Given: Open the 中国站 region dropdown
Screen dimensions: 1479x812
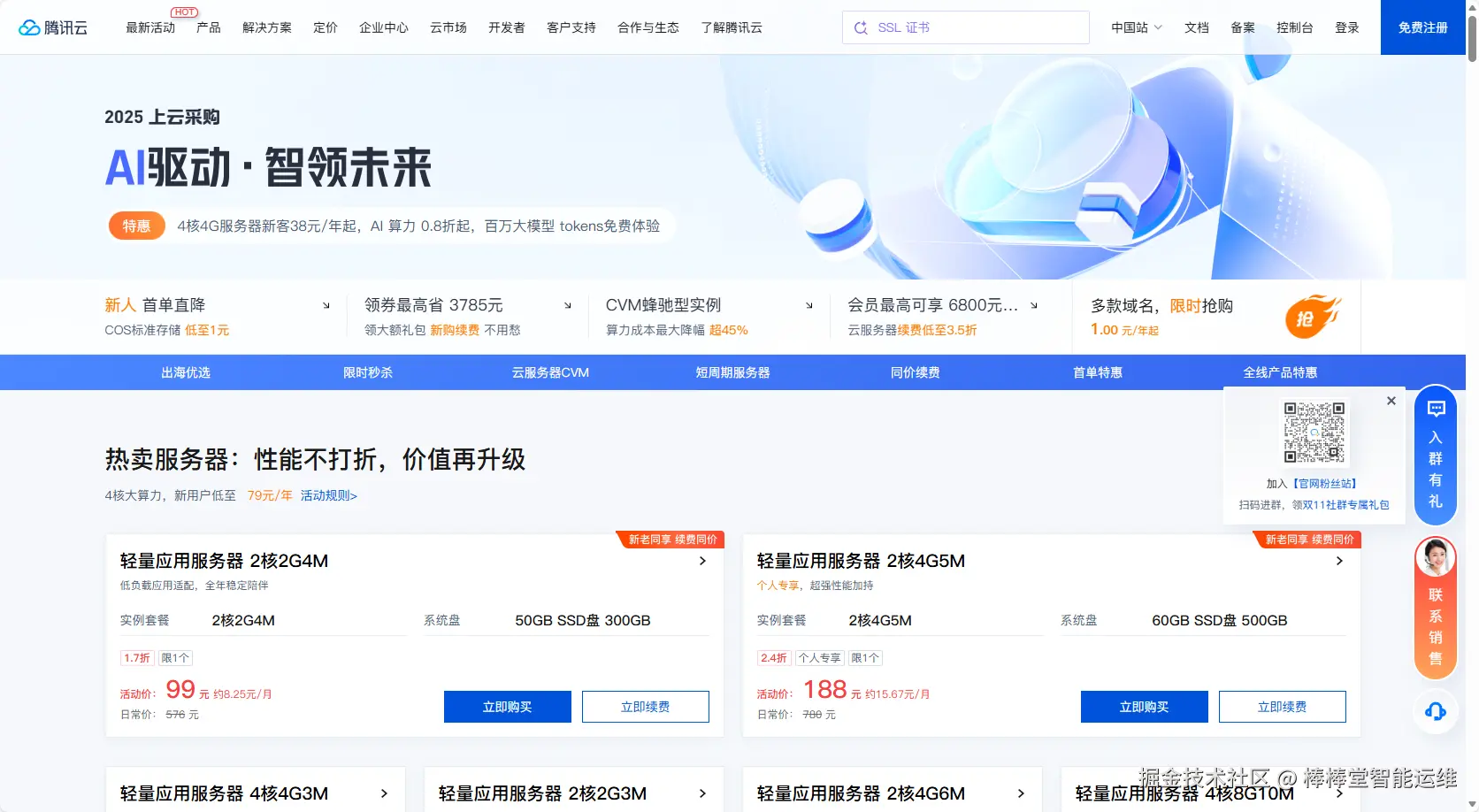Looking at the screenshot, I should pos(1137,27).
